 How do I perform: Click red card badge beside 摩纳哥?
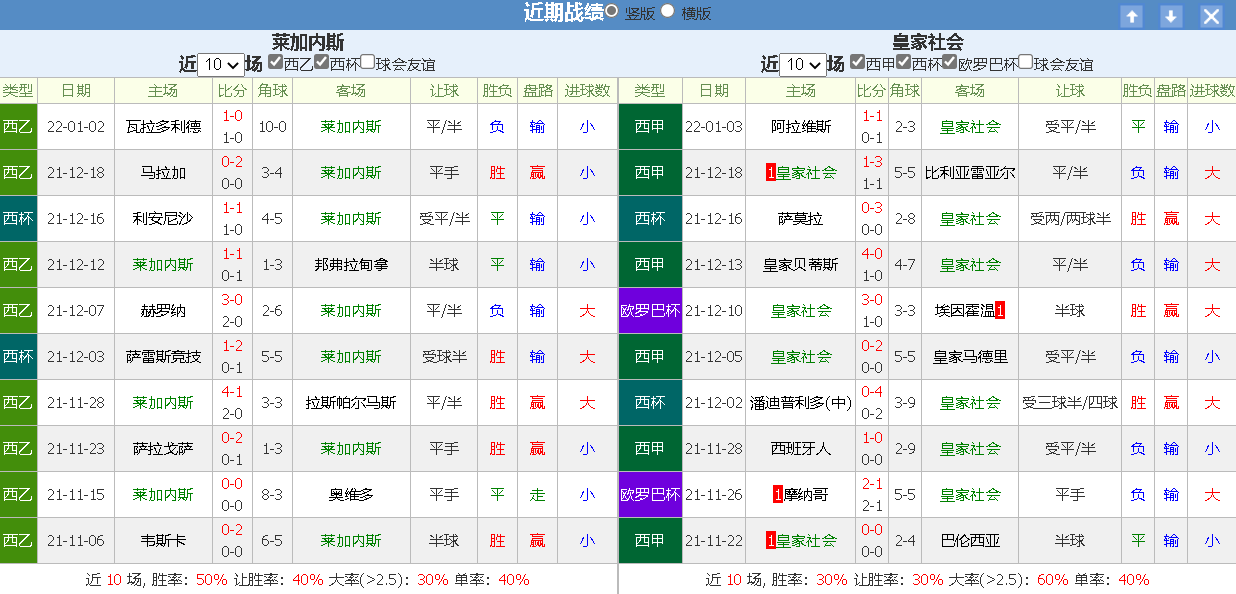click(x=777, y=495)
